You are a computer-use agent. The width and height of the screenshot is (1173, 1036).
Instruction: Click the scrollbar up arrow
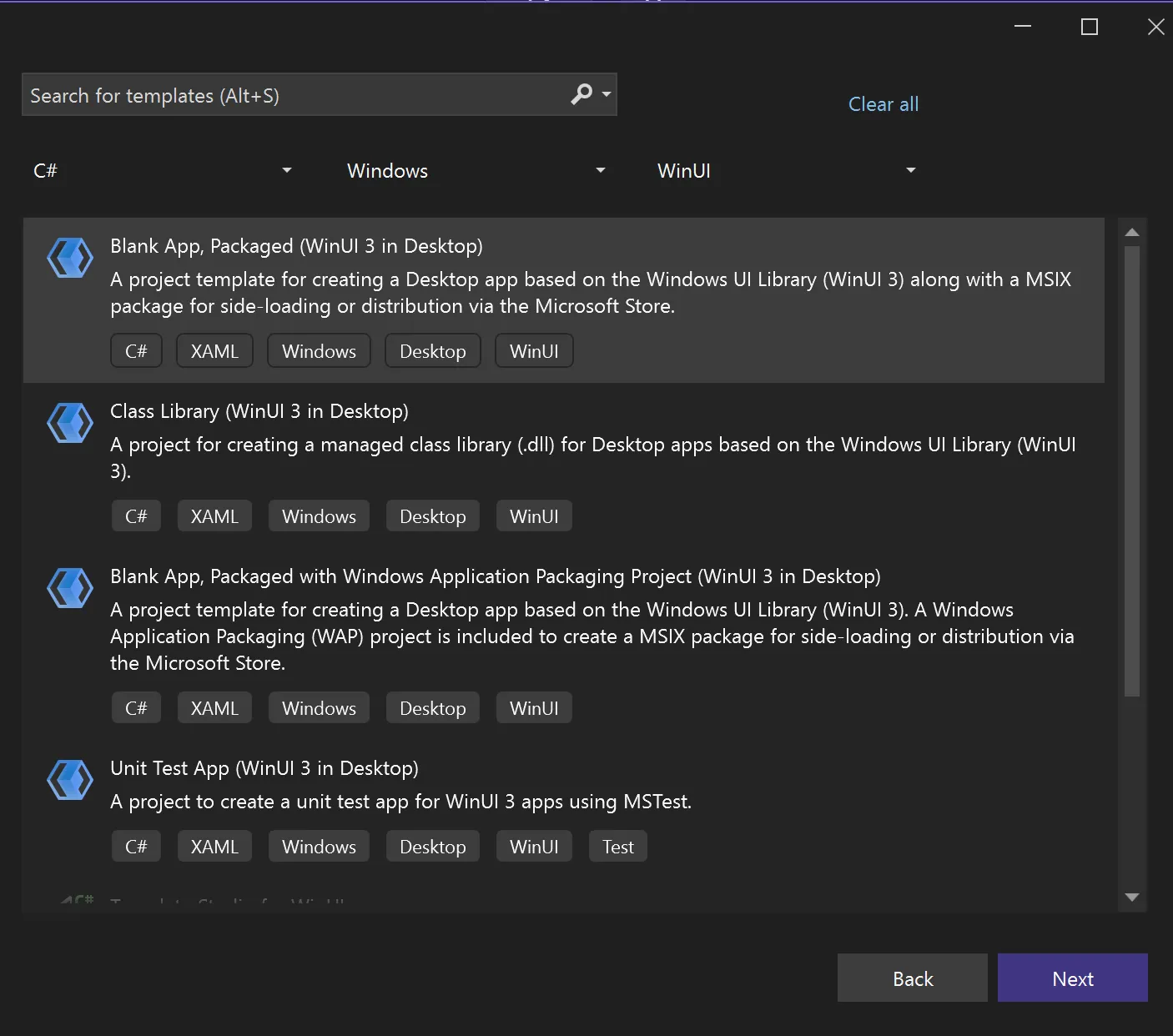1132,232
